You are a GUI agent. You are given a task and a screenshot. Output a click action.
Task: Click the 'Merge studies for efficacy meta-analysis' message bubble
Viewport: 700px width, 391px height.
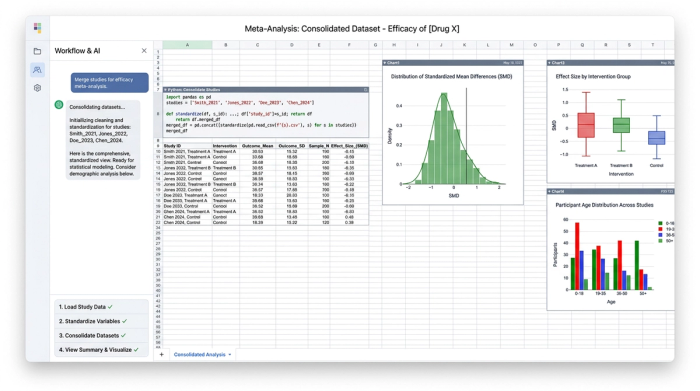[109, 83]
